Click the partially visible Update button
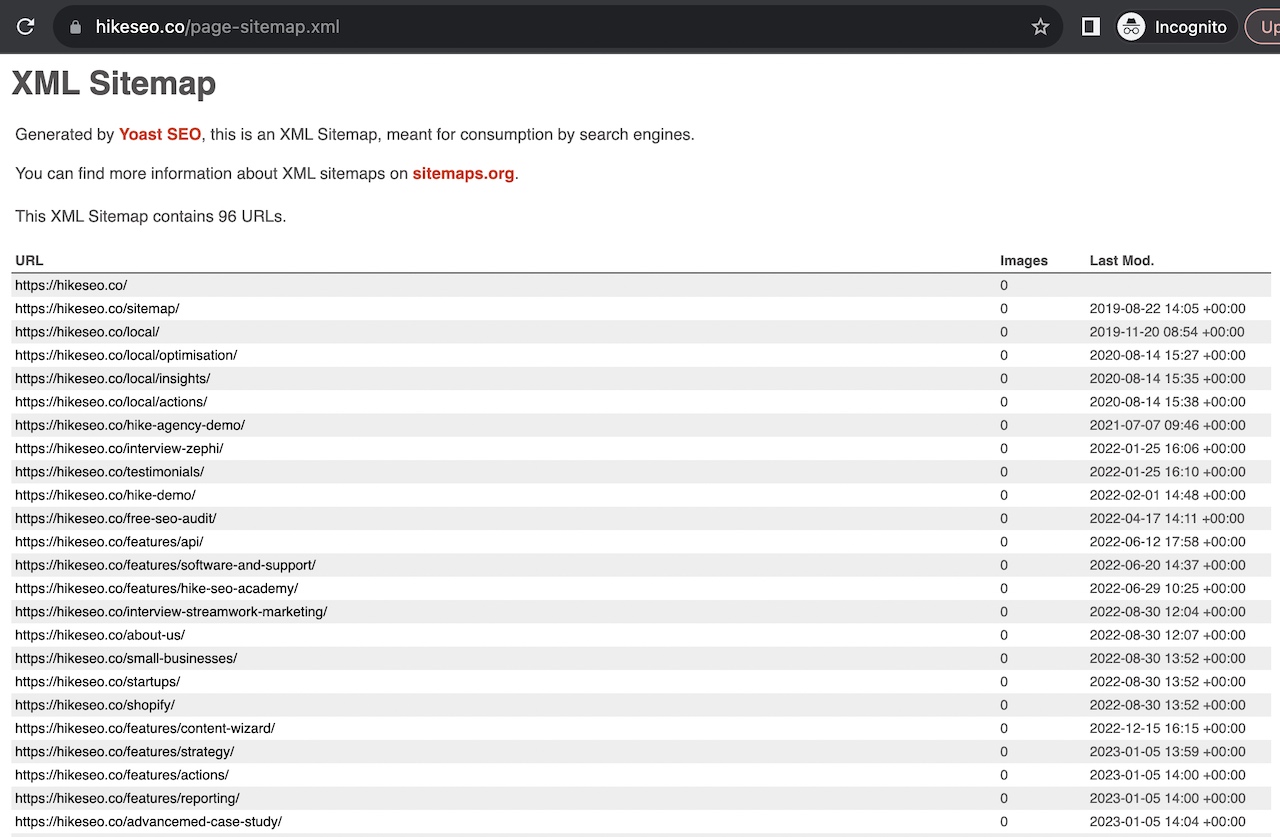1280x837 pixels. coord(1263,27)
